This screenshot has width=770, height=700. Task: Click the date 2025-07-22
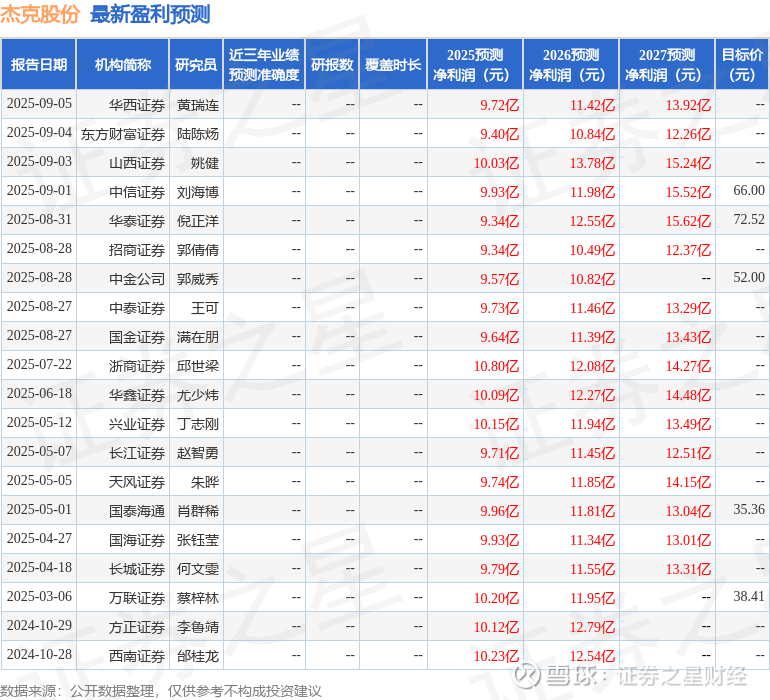click(x=39, y=364)
